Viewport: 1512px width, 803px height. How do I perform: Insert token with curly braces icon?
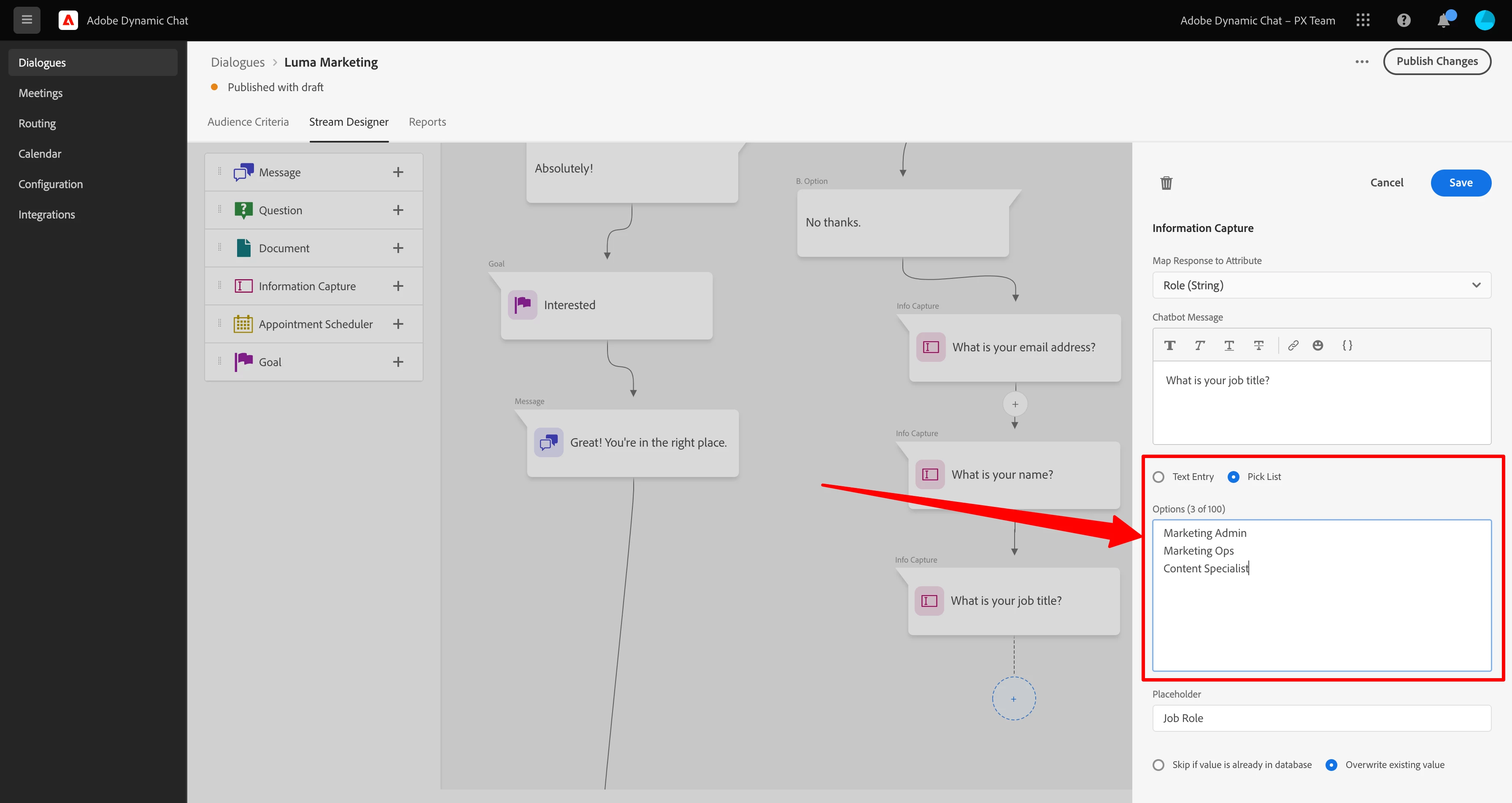[1347, 345]
